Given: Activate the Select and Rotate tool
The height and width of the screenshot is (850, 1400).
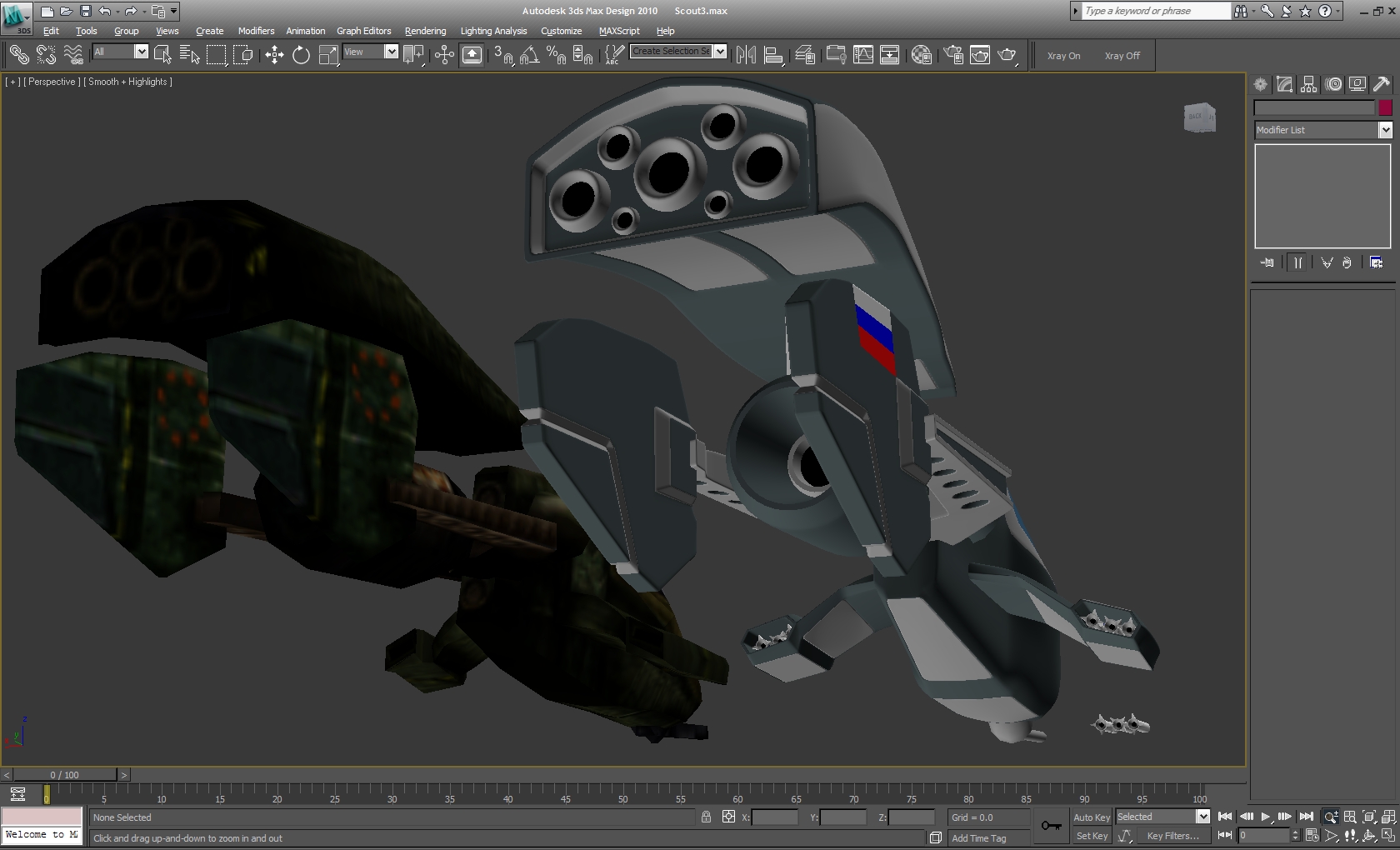Looking at the screenshot, I should [301, 55].
